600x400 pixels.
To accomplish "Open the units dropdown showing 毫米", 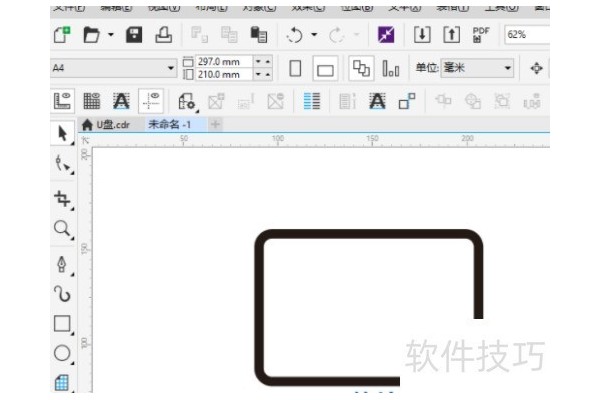I will tap(477, 68).
